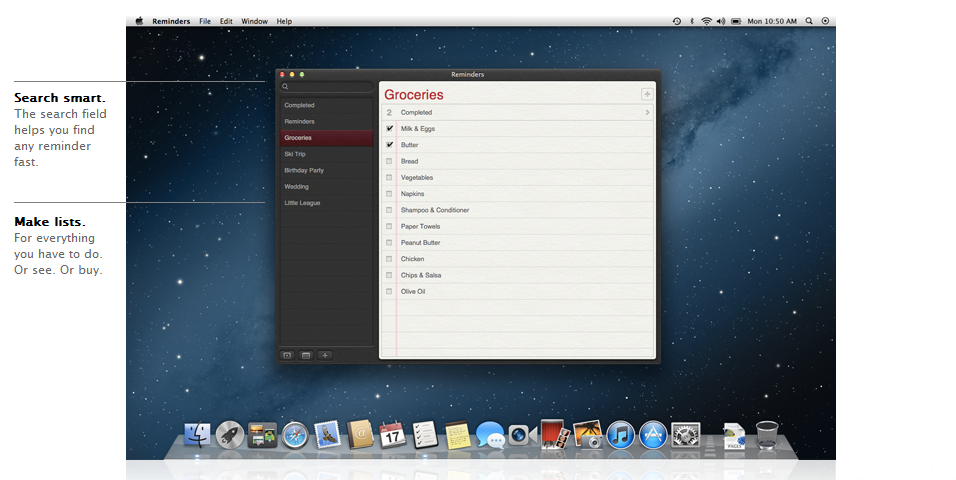Click the volume icon in menu bar

click(x=721, y=21)
